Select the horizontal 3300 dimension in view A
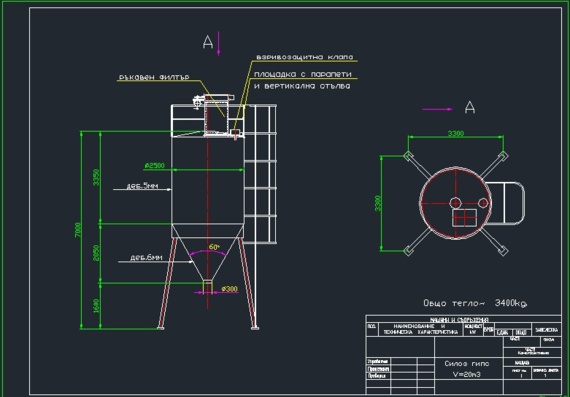Screen dimensions: 570x397 pos(455,133)
